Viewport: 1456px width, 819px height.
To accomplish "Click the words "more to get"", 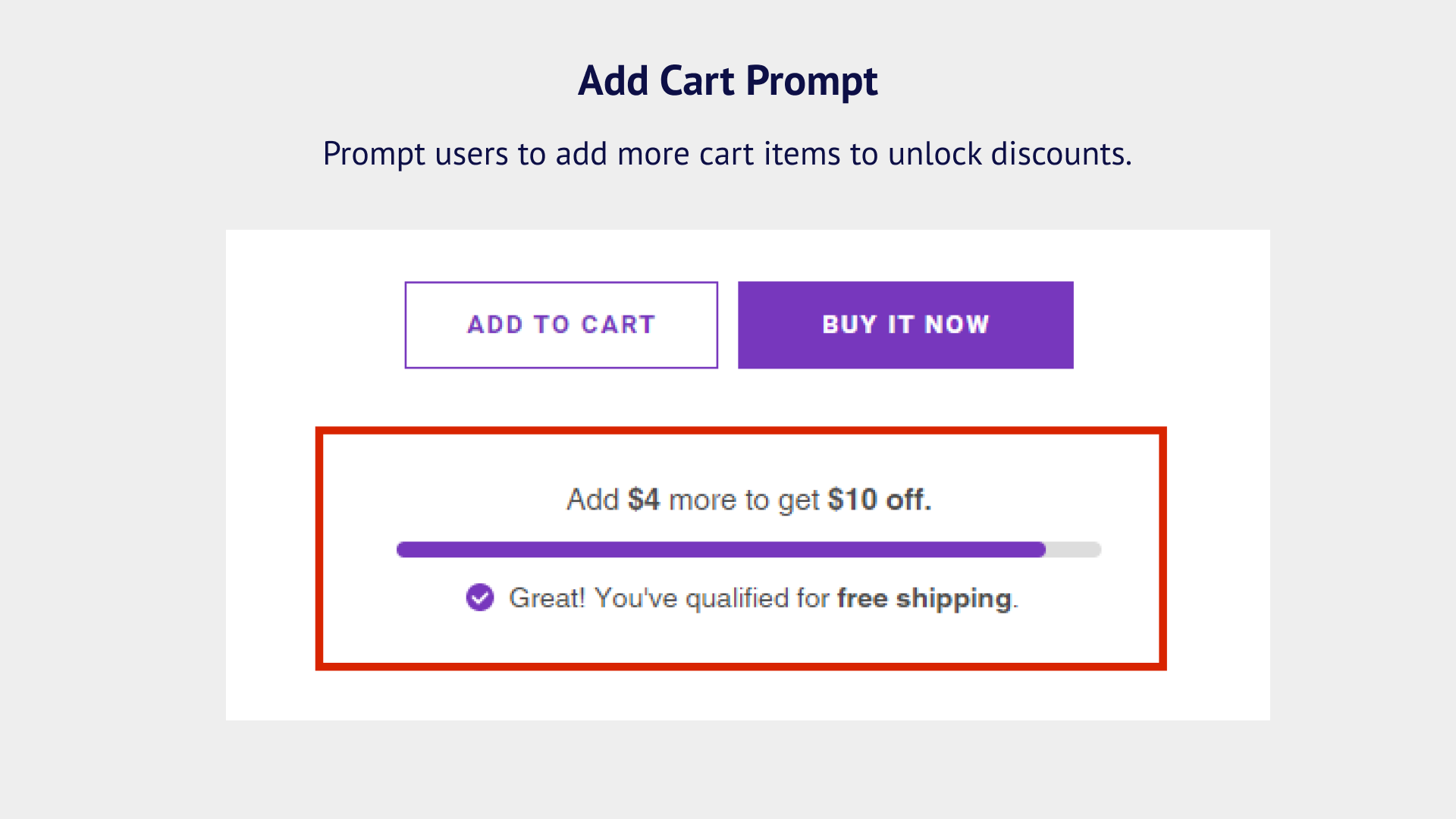I will pyautogui.click(x=744, y=500).
